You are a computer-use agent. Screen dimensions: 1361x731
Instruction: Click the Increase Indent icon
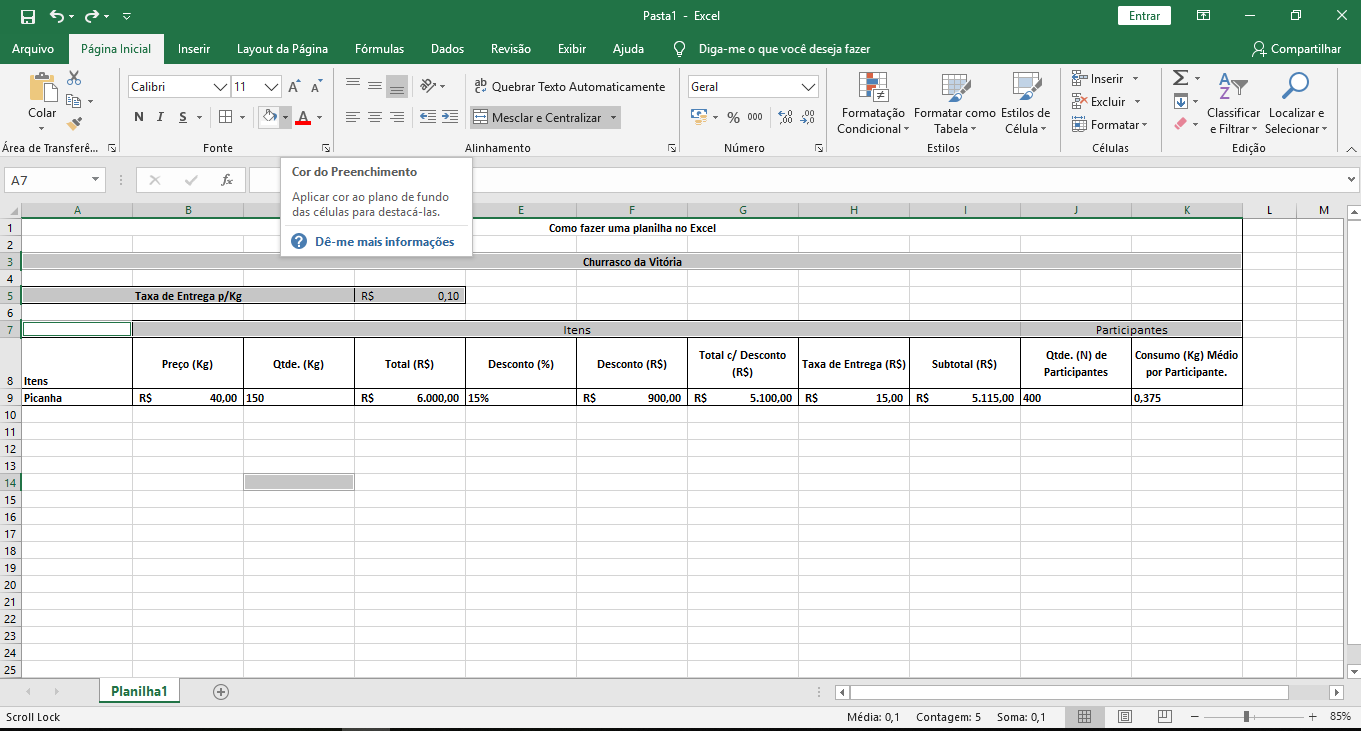click(450, 117)
